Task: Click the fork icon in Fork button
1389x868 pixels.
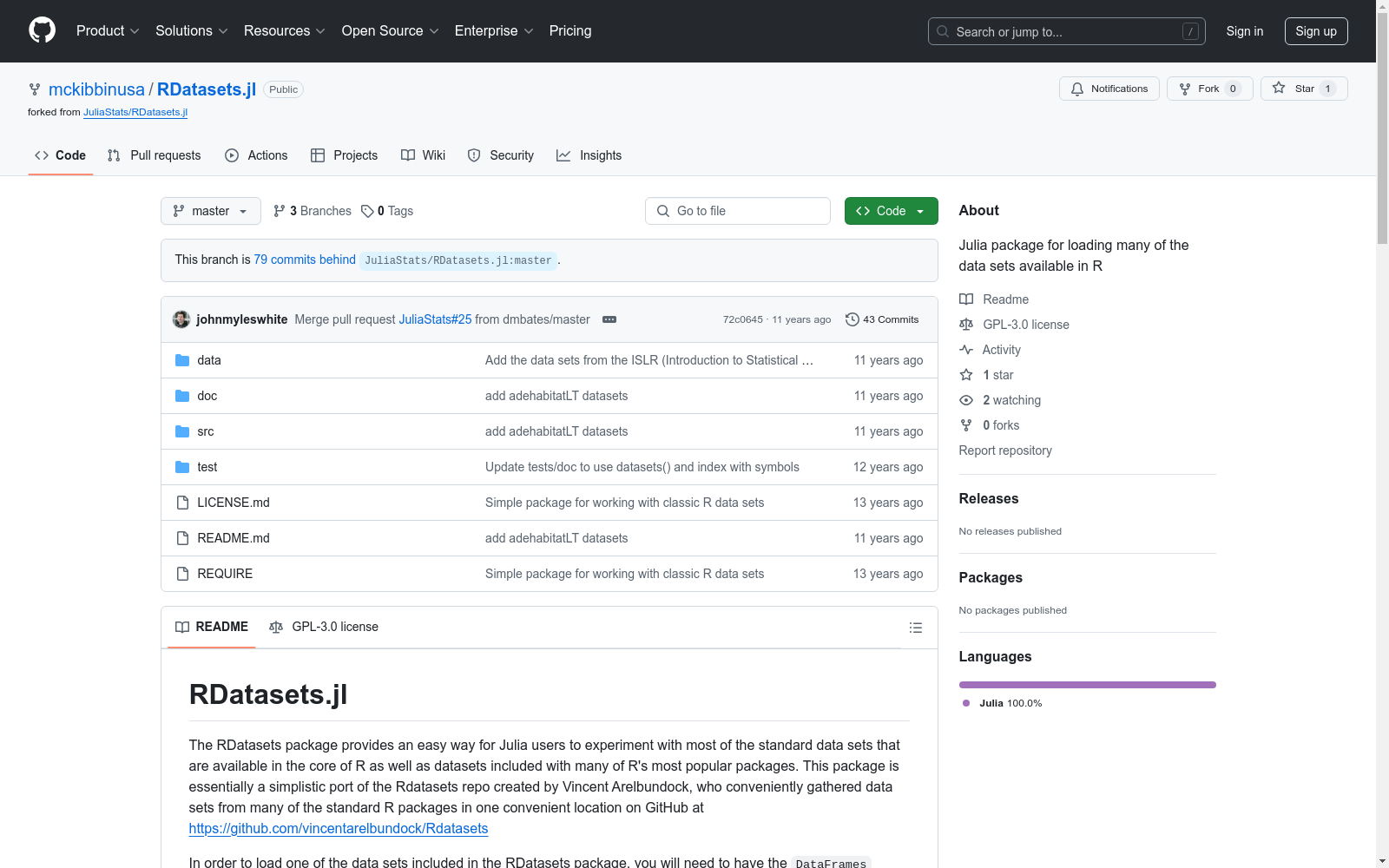Action: tap(1185, 89)
